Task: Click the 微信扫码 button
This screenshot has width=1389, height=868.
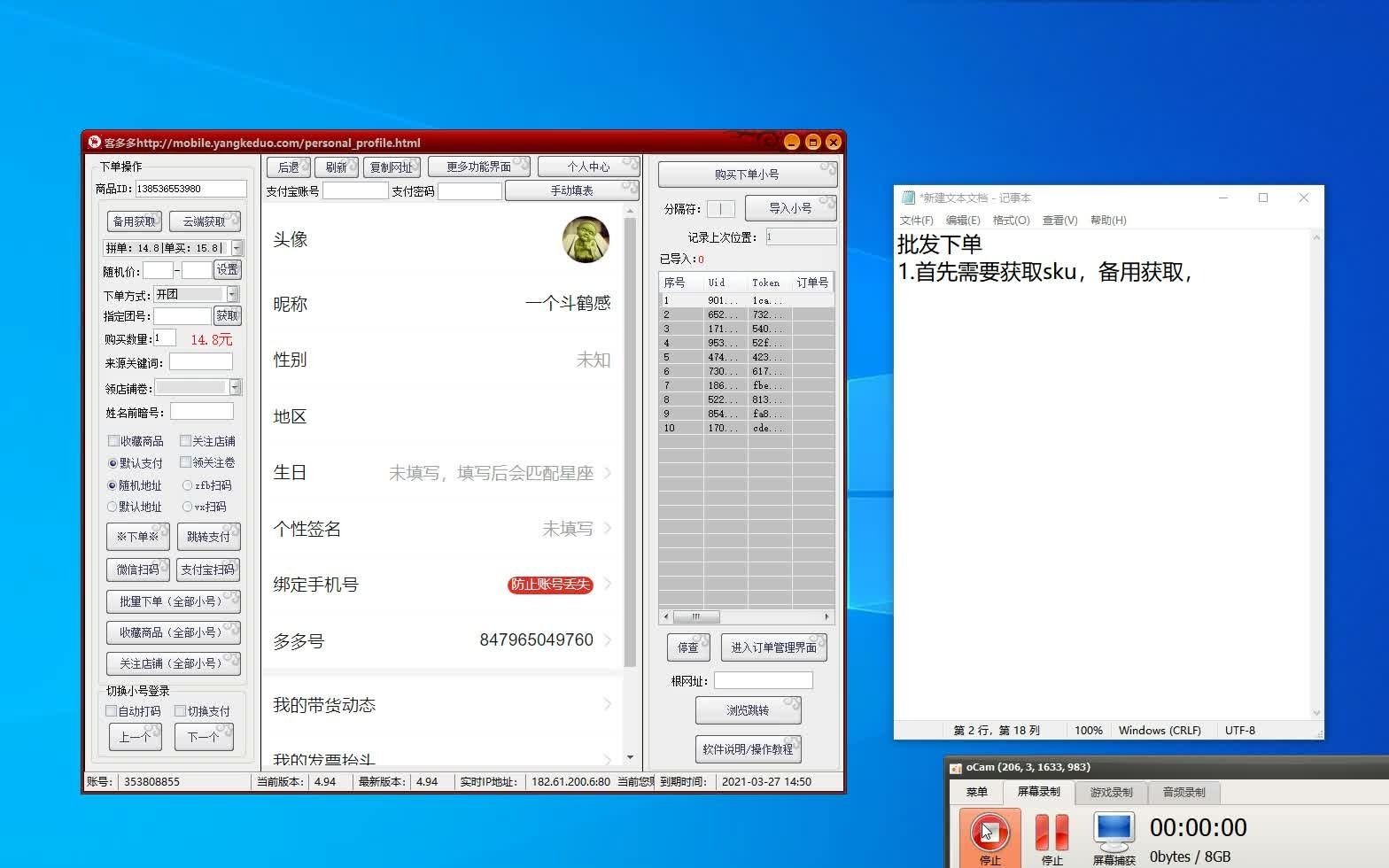Action: [137, 570]
